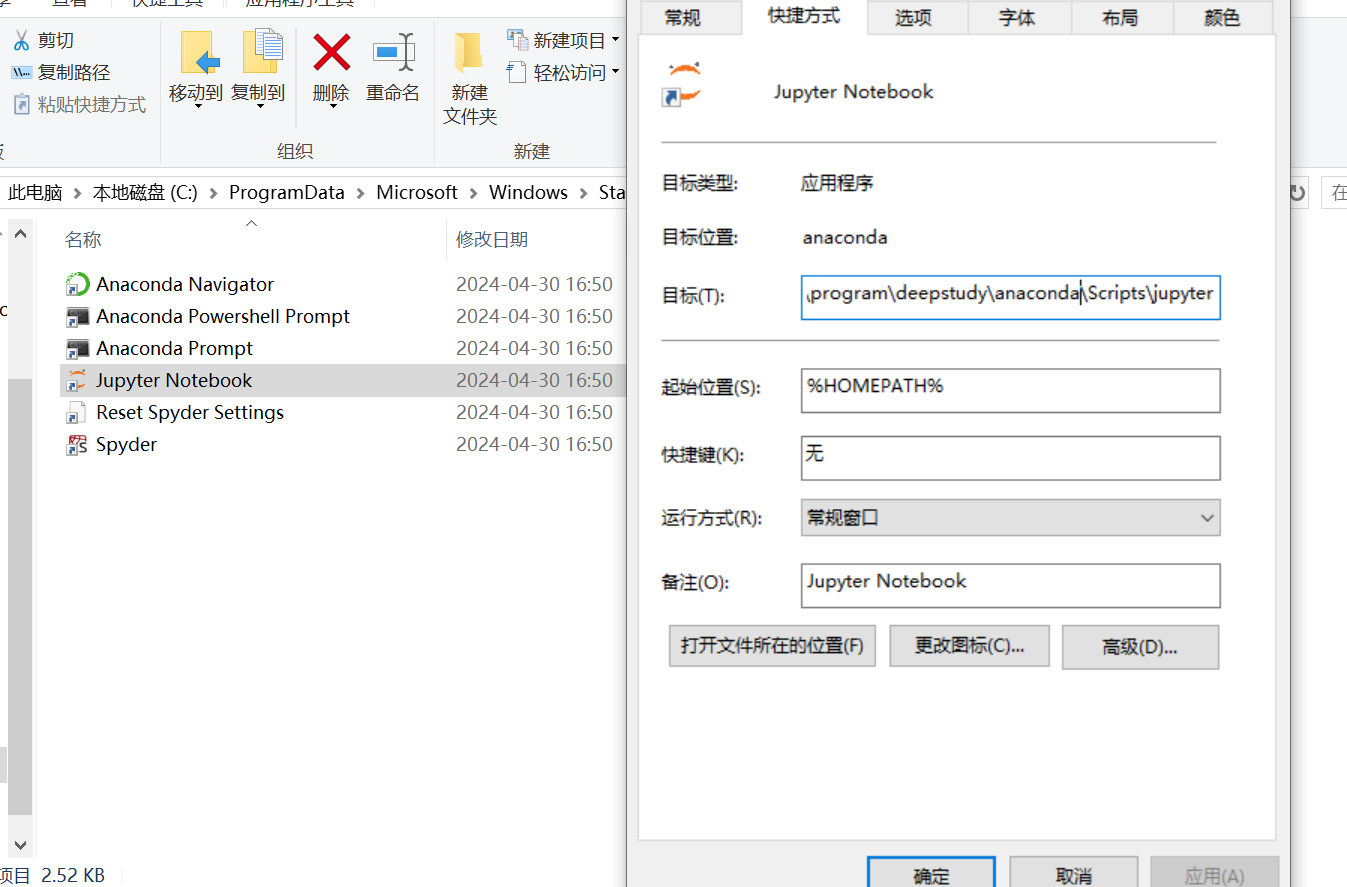
Task: Select the Reset Spyder Settings name text
Action: tap(190, 413)
